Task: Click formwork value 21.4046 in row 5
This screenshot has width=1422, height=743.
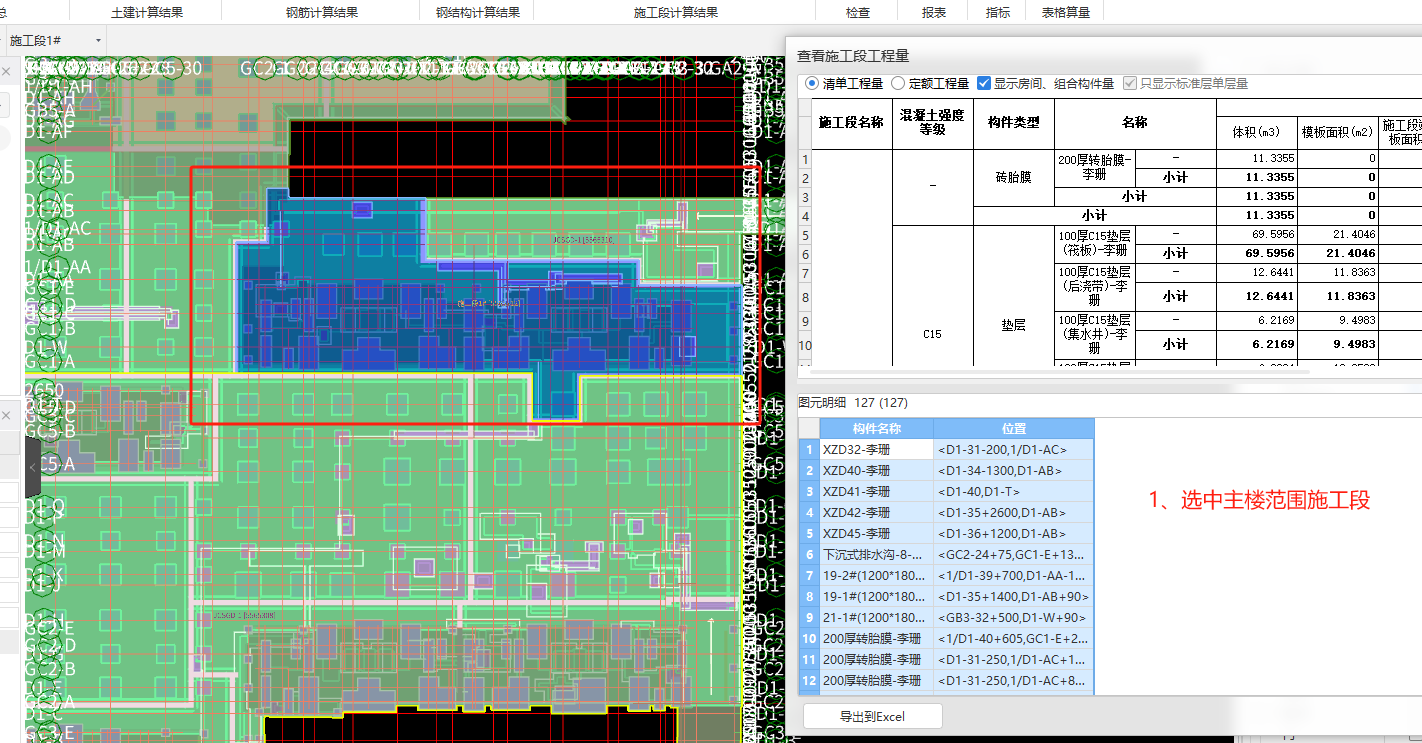Action: (x=1337, y=234)
